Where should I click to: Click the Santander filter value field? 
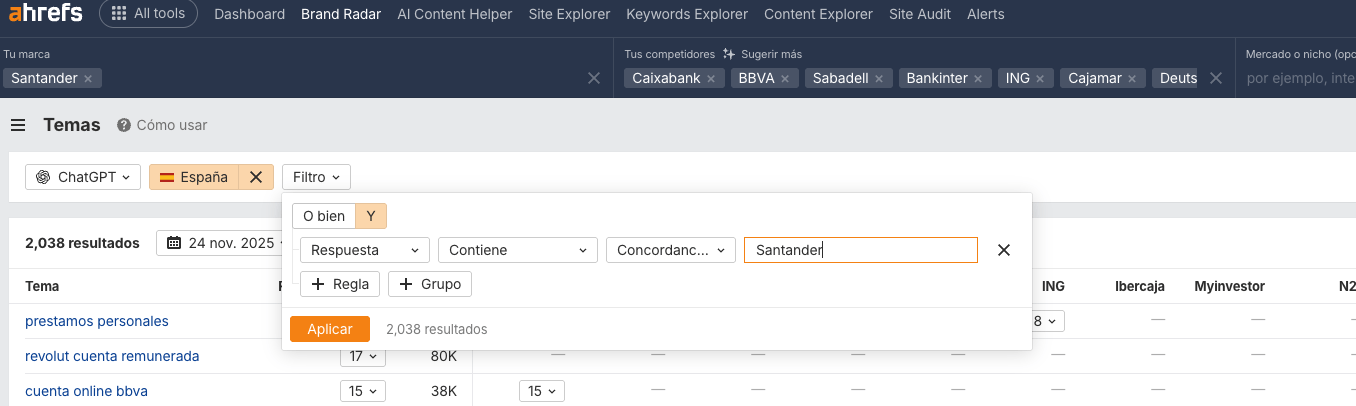click(x=860, y=250)
